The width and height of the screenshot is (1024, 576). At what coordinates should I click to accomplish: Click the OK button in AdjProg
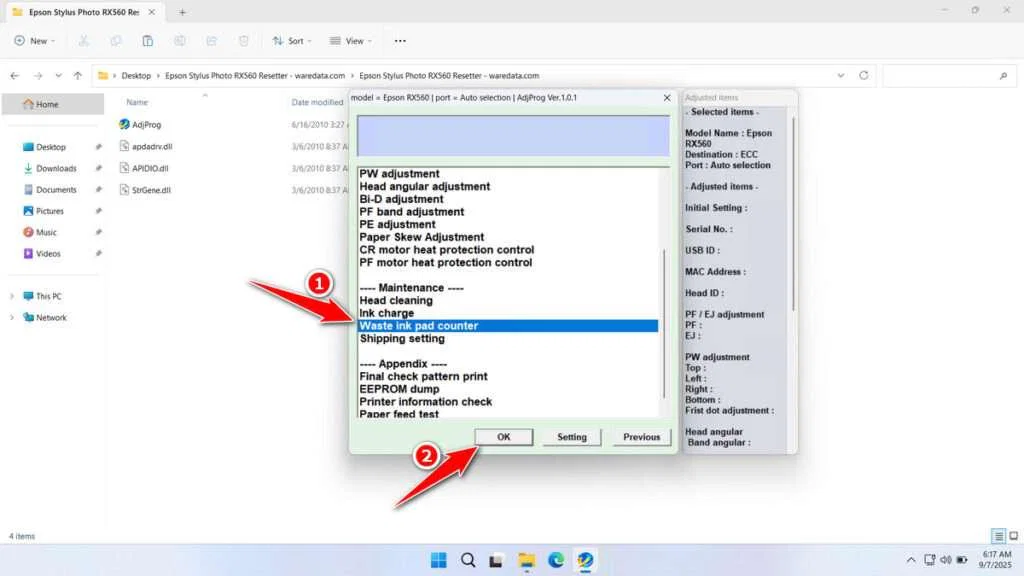503,437
